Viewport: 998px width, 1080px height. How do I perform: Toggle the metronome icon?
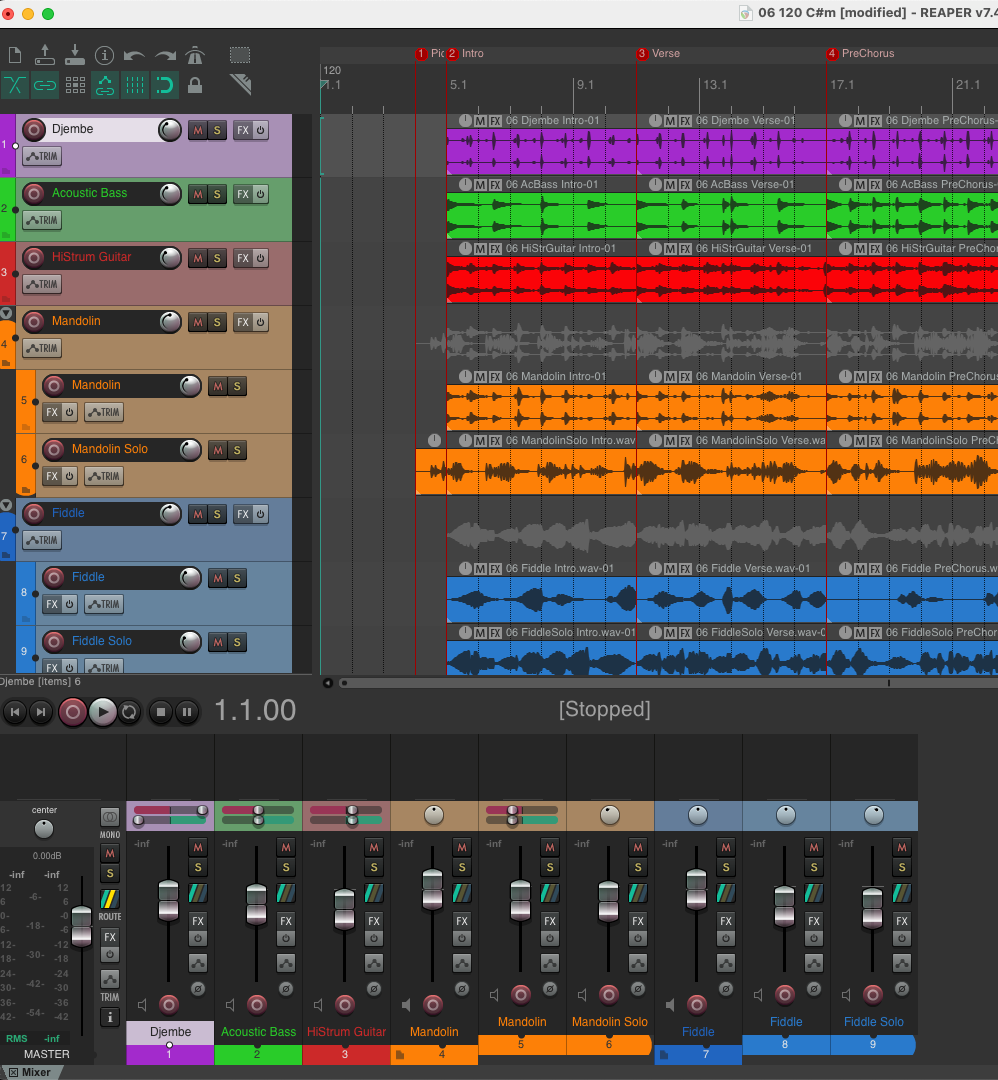(x=196, y=55)
